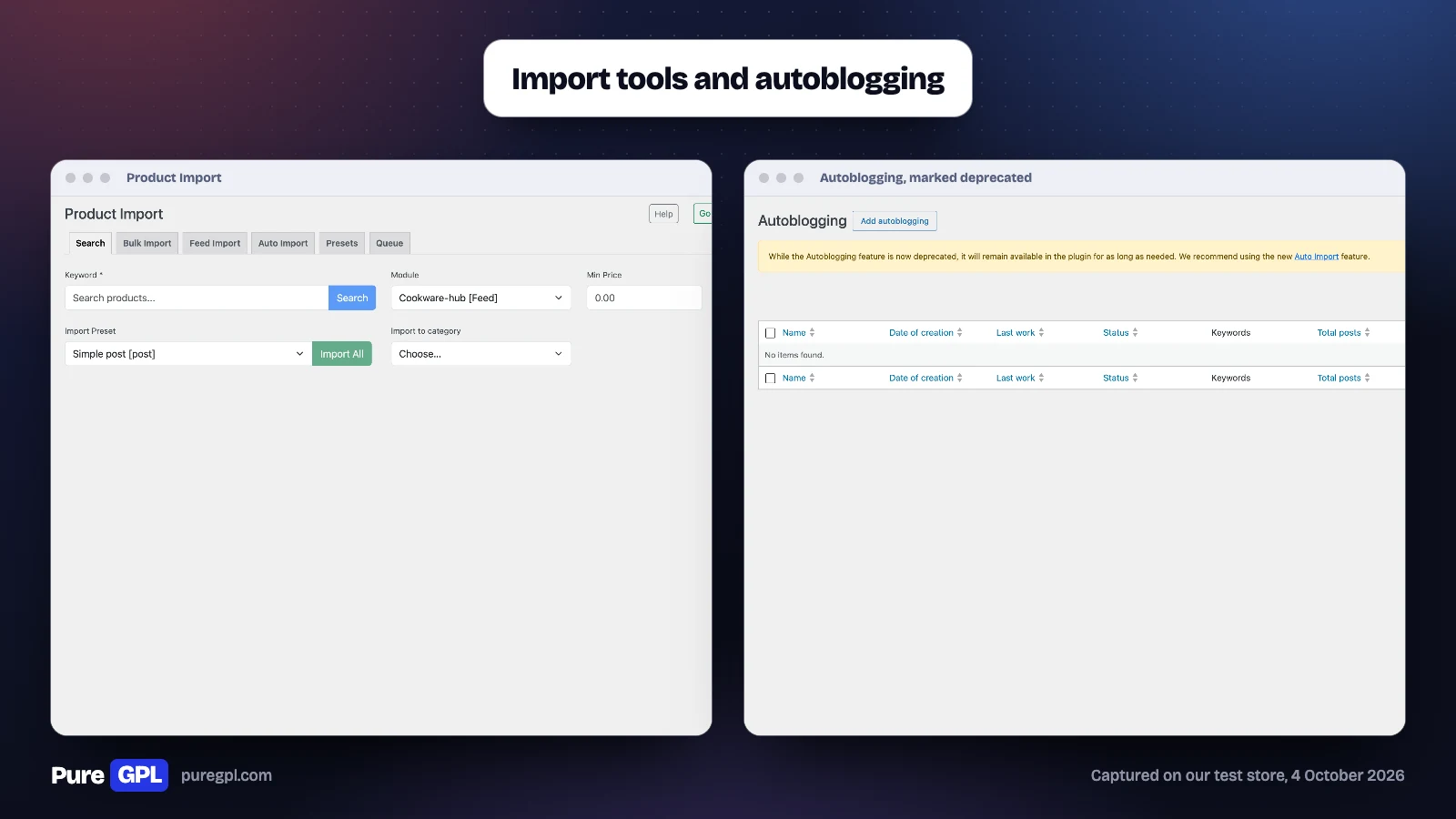1456x819 pixels.
Task: Open the Module dropdown showing Cookware-hub [Feed]
Action: tap(480, 298)
